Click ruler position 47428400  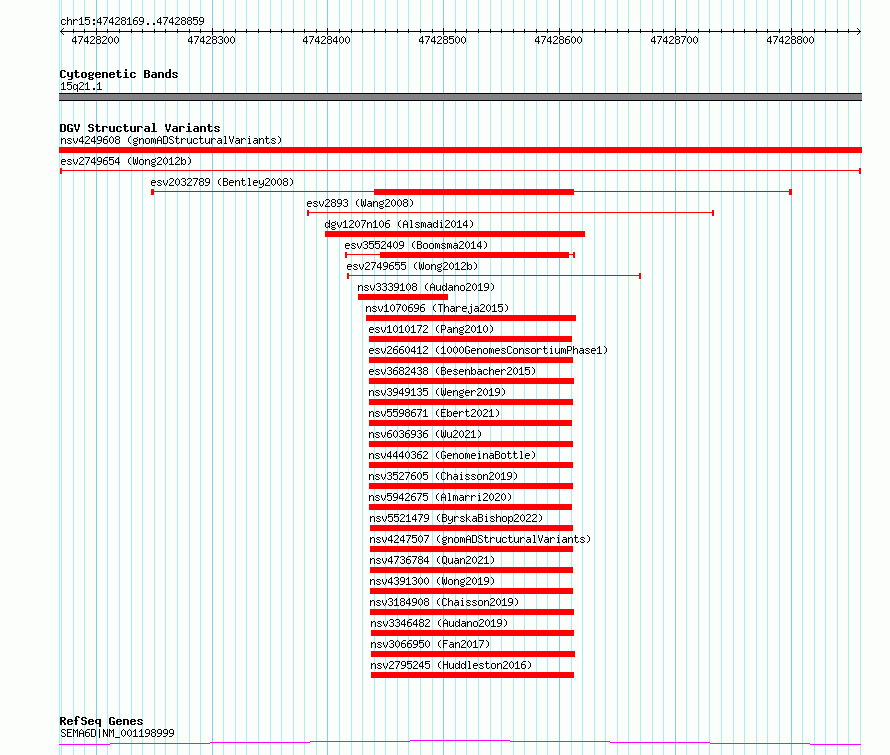pyautogui.click(x=326, y=40)
